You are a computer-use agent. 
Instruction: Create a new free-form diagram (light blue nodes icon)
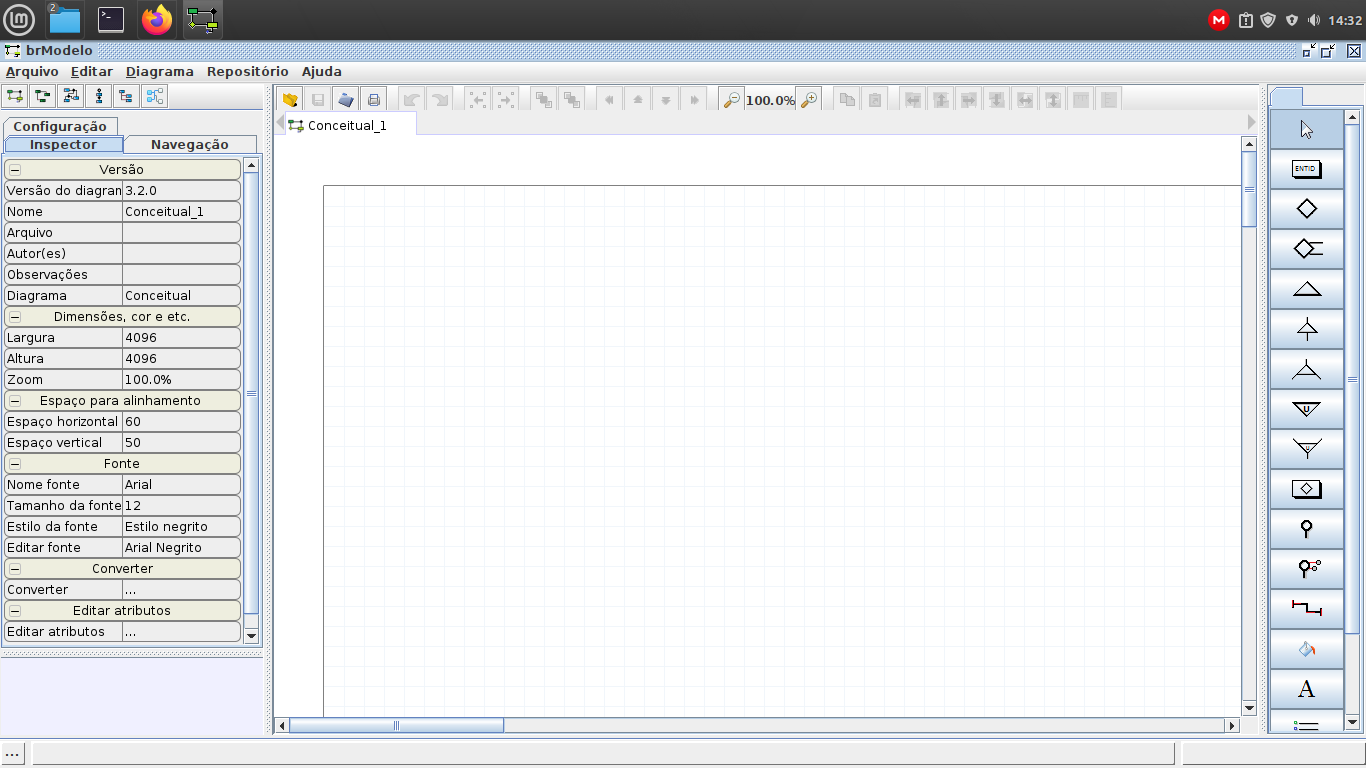coord(154,97)
